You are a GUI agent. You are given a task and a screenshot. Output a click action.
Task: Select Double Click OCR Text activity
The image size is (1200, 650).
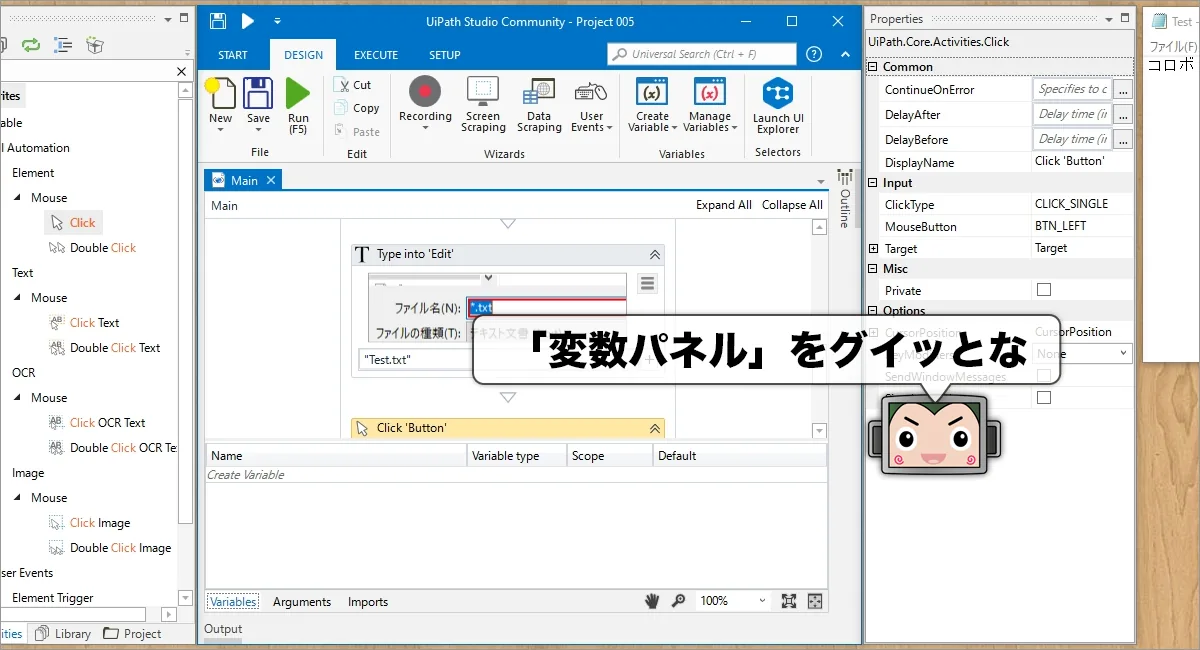point(113,448)
